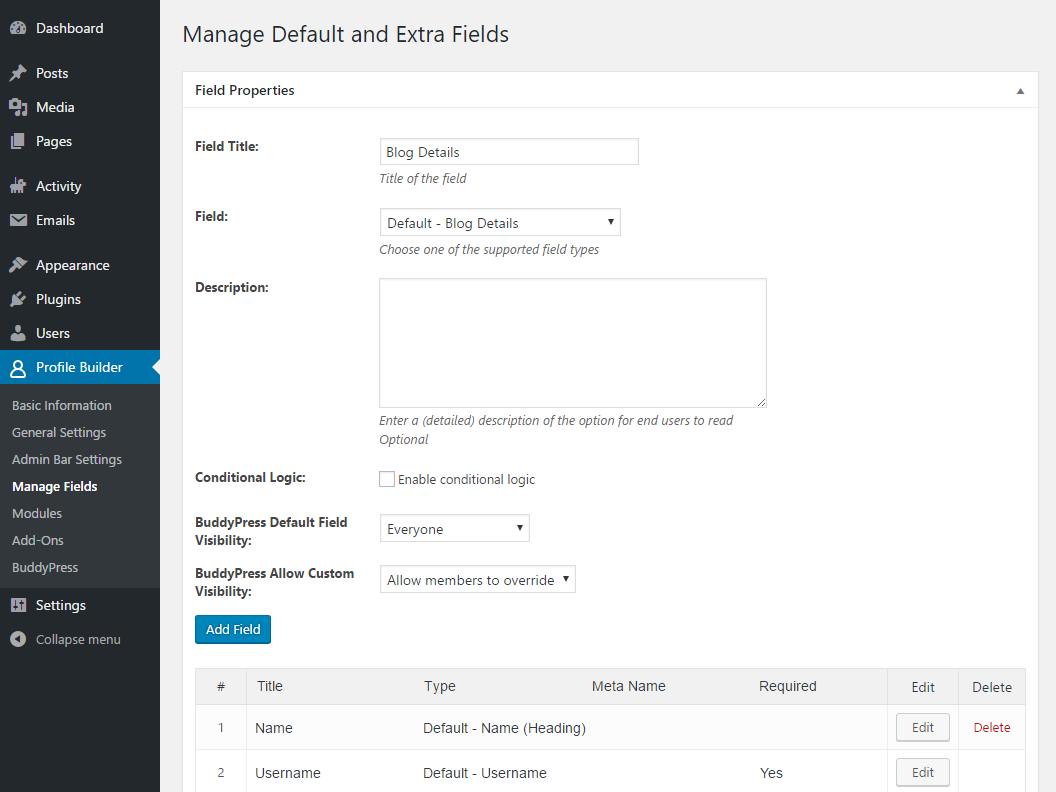Click the Activity icon in sidebar

pyautogui.click(x=18, y=186)
